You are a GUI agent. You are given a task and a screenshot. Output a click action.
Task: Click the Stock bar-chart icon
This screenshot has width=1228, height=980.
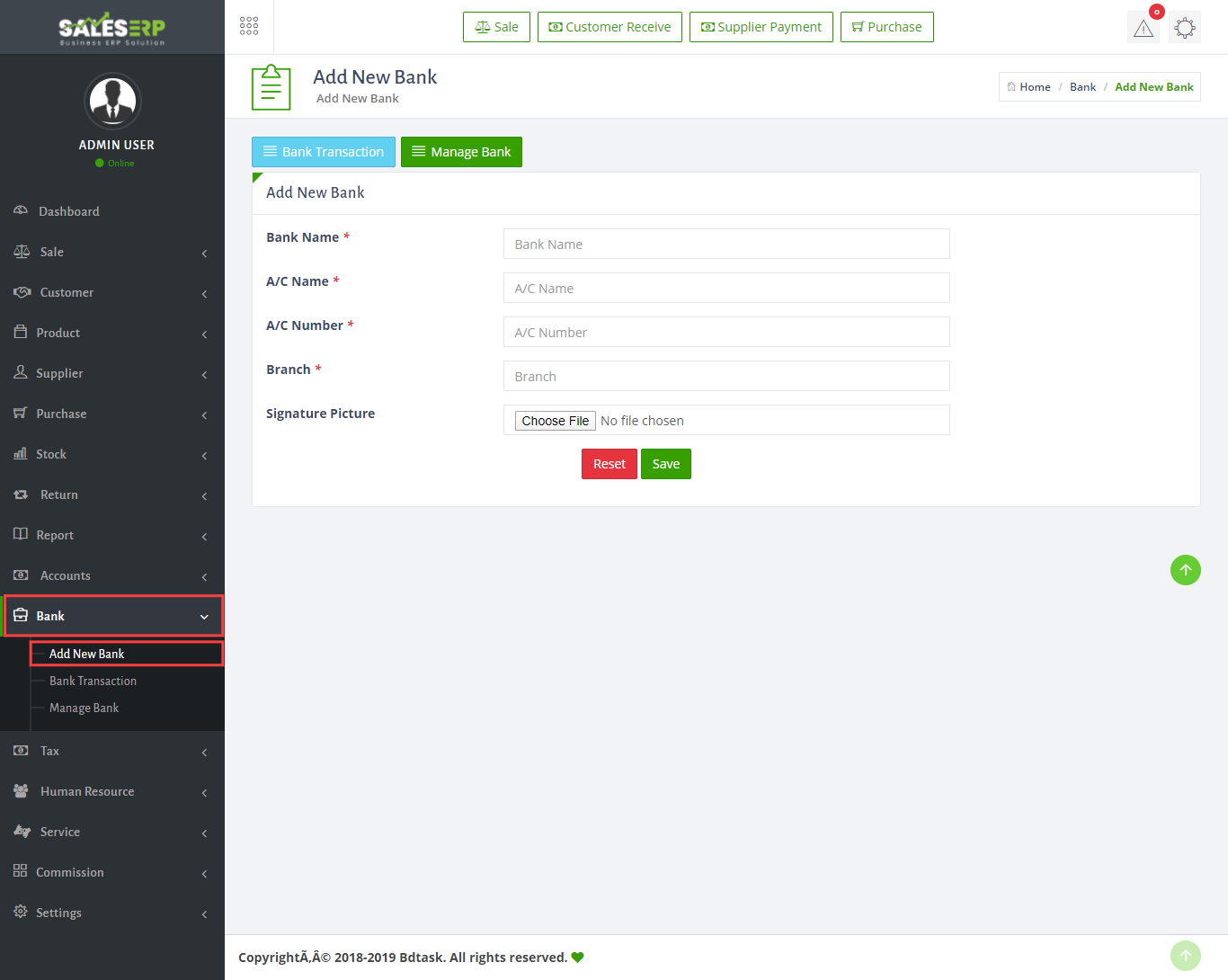click(x=21, y=453)
